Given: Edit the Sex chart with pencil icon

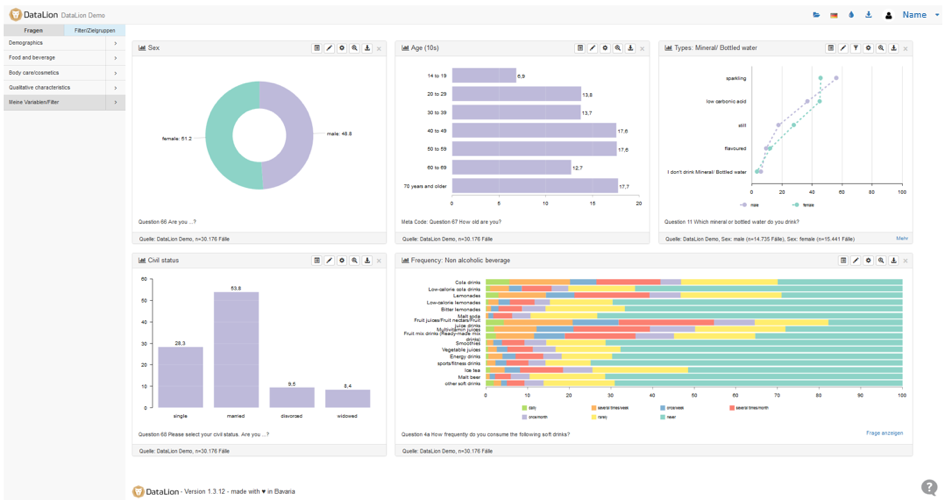Looking at the screenshot, I should coord(329,48).
